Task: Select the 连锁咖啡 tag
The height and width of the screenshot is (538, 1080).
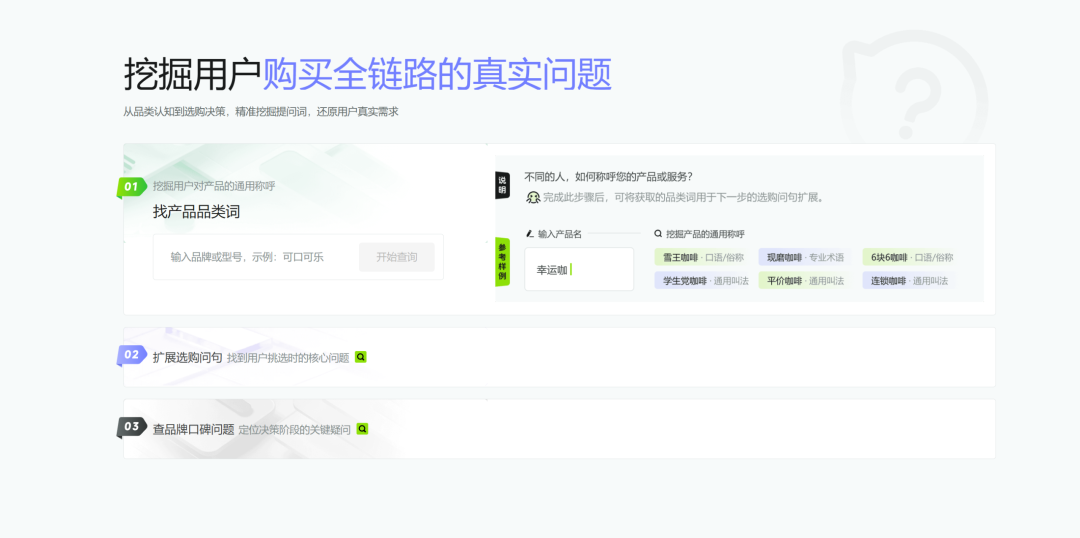Action: [908, 280]
